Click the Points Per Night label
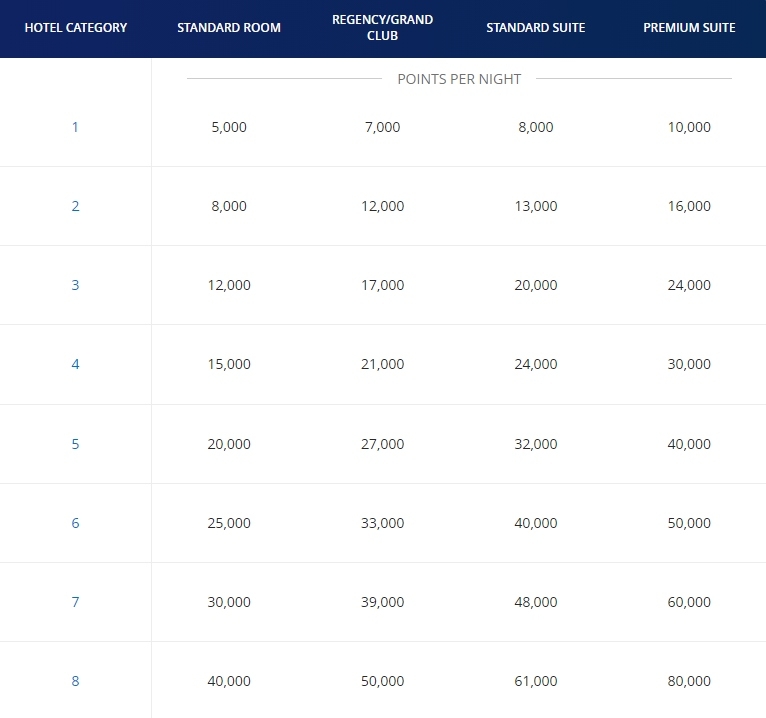 (459, 79)
